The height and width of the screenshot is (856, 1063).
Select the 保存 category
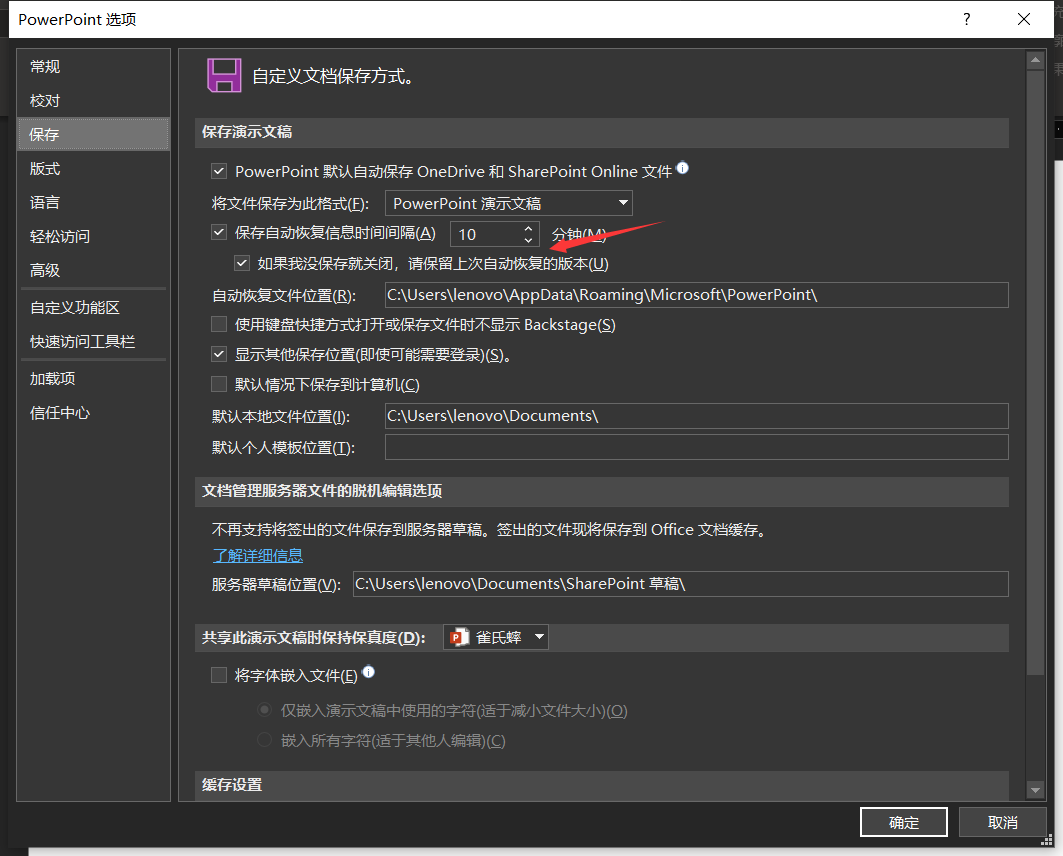[x=93, y=134]
